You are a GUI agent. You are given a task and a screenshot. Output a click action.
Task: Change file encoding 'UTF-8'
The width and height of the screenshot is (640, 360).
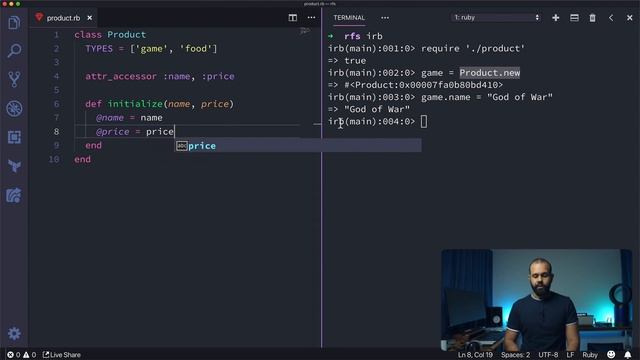point(548,355)
